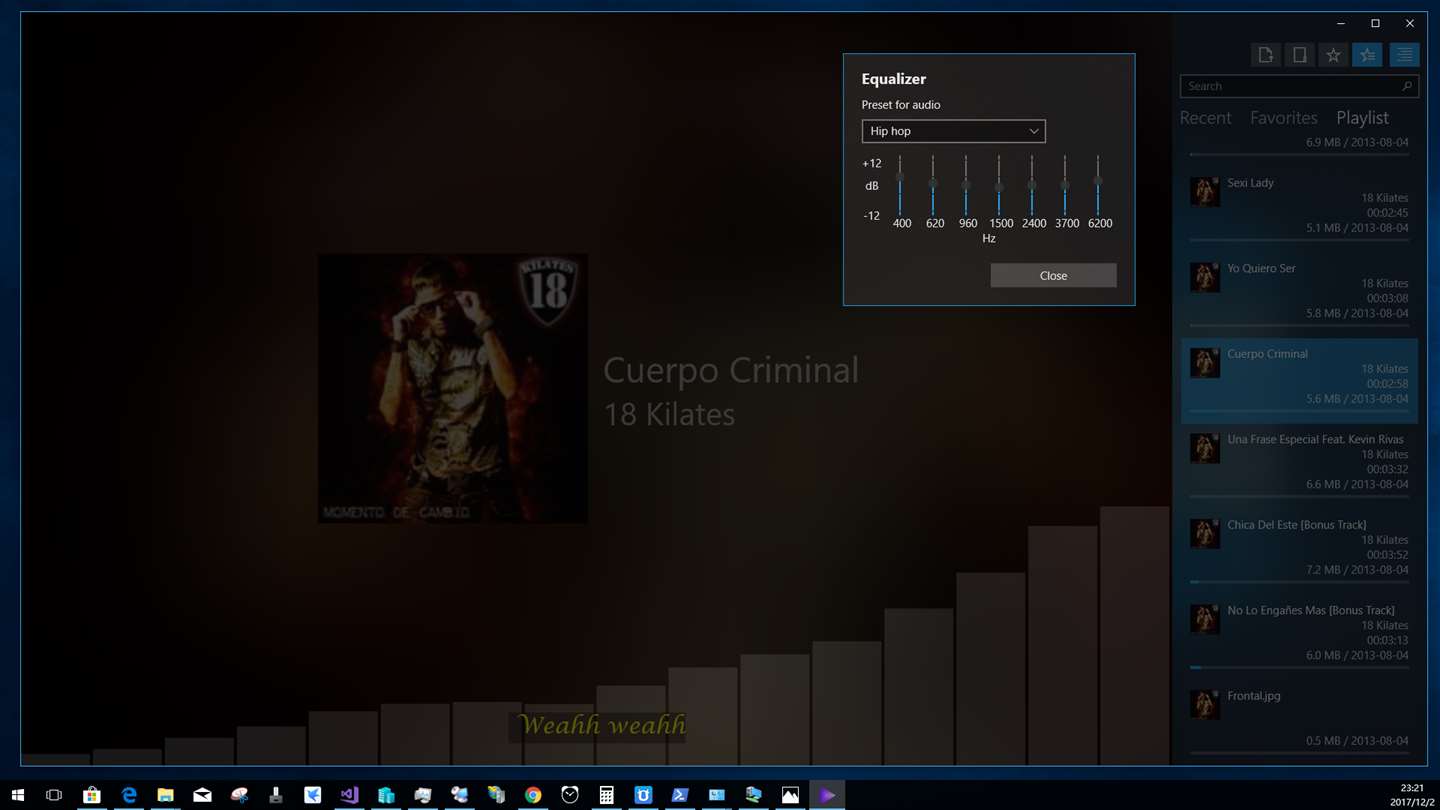Viewport: 1440px width, 810px height.
Task: Click the 6200 Hz equalizer slider
Action: [x=1098, y=185]
